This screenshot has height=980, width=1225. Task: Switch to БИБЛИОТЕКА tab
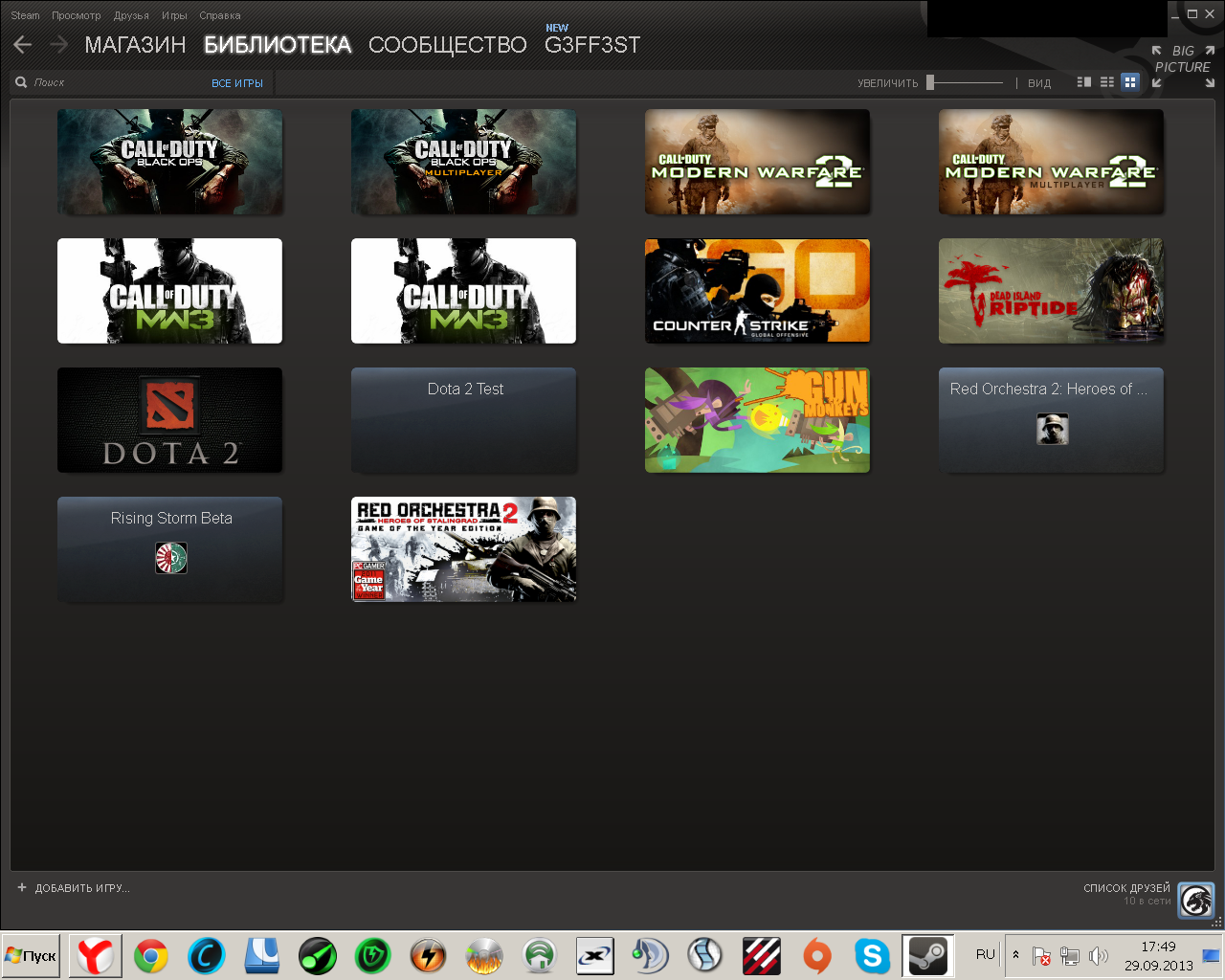pos(278,45)
